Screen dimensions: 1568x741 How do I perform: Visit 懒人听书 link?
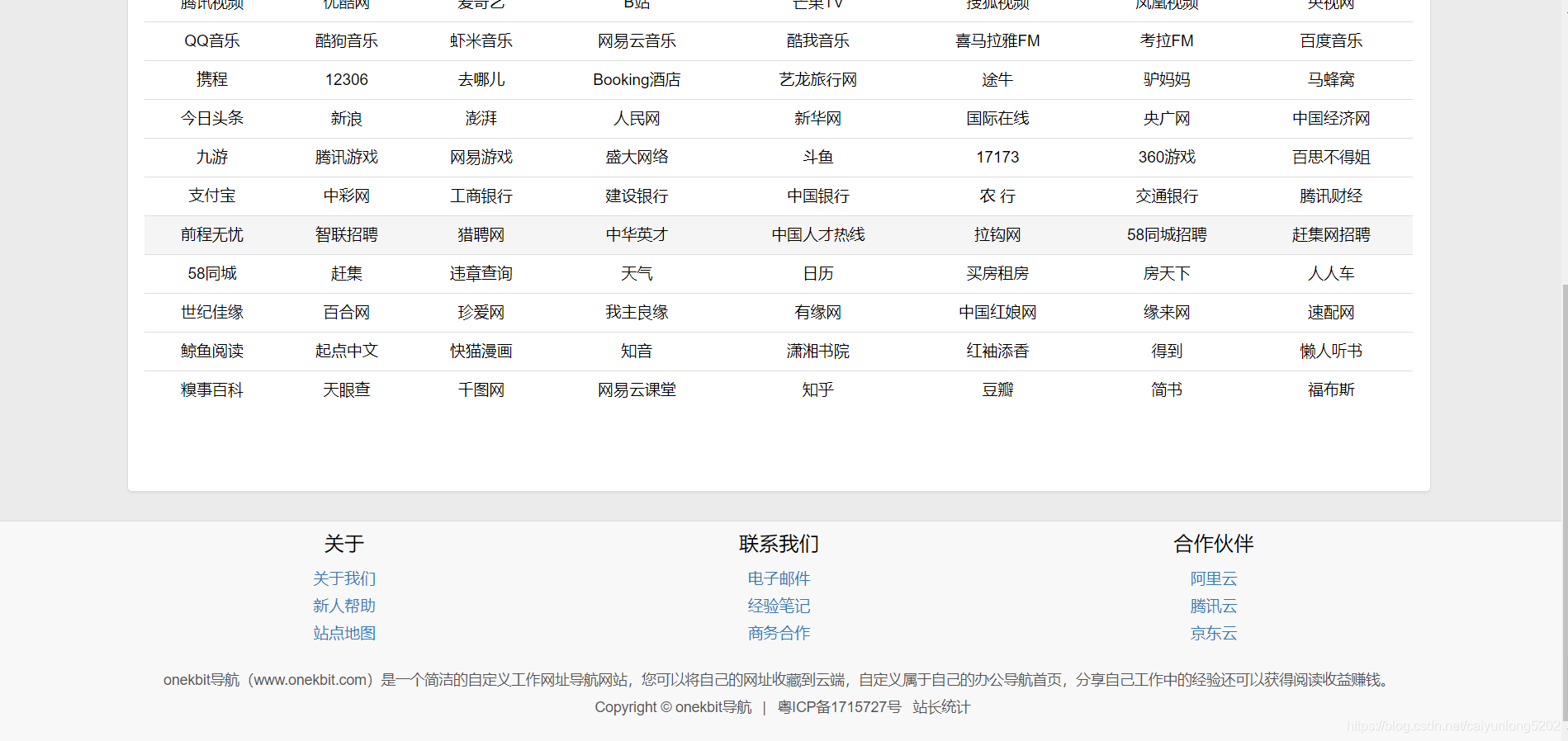[1331, 352]
